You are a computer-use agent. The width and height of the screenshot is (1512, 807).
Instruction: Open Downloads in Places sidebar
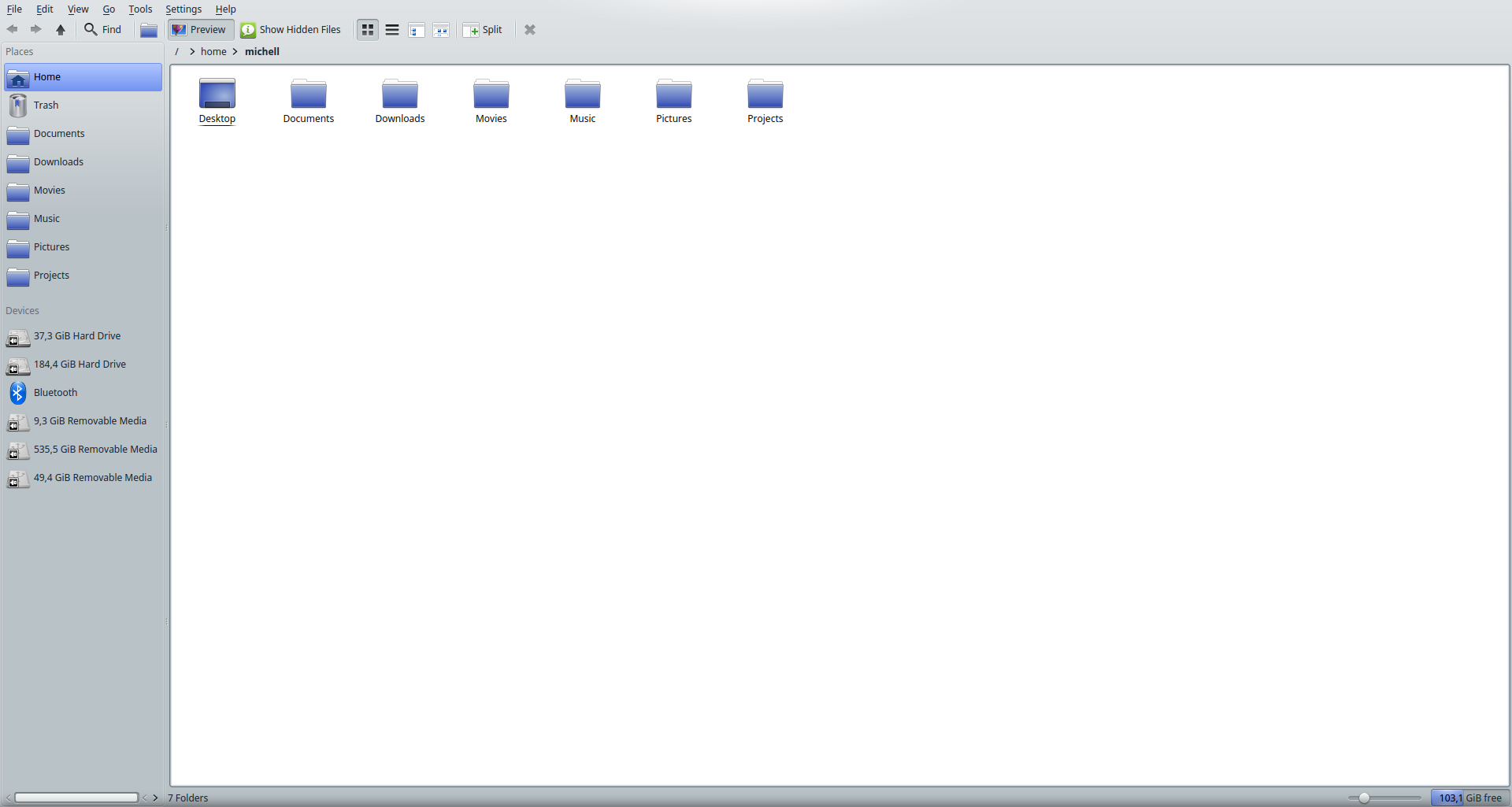tap(83, 162)
